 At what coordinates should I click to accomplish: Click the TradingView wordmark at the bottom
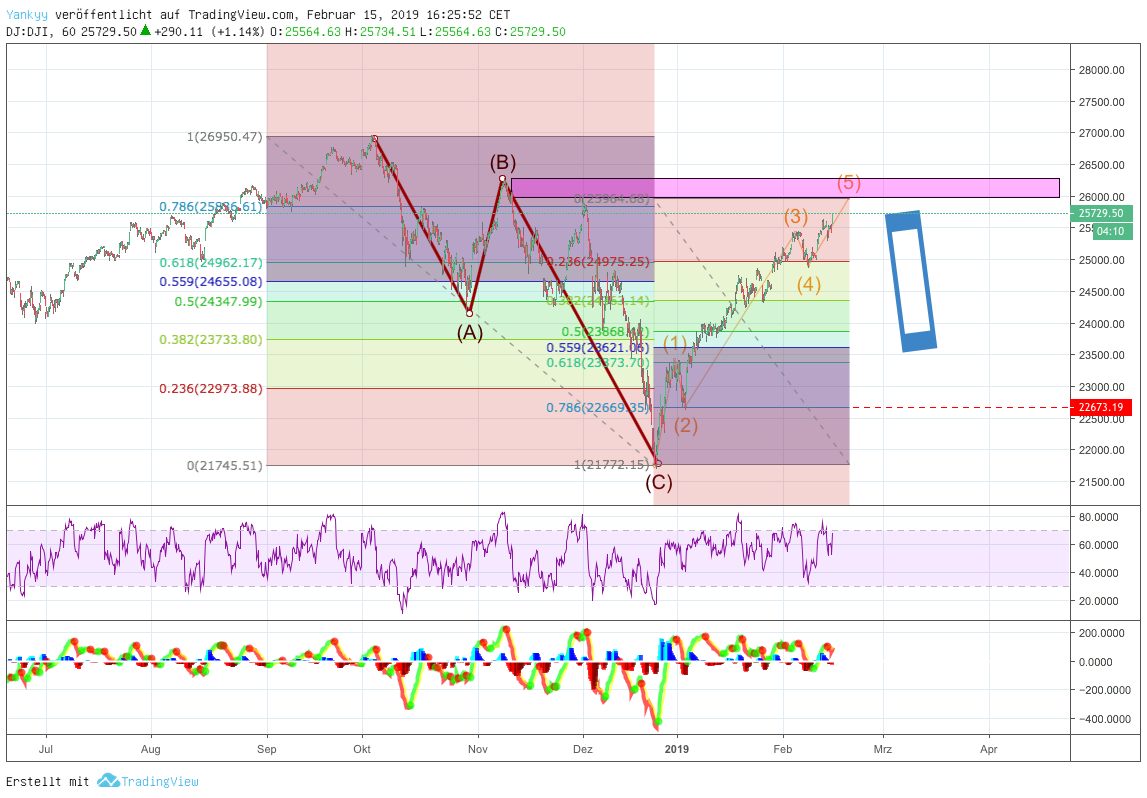160,781
